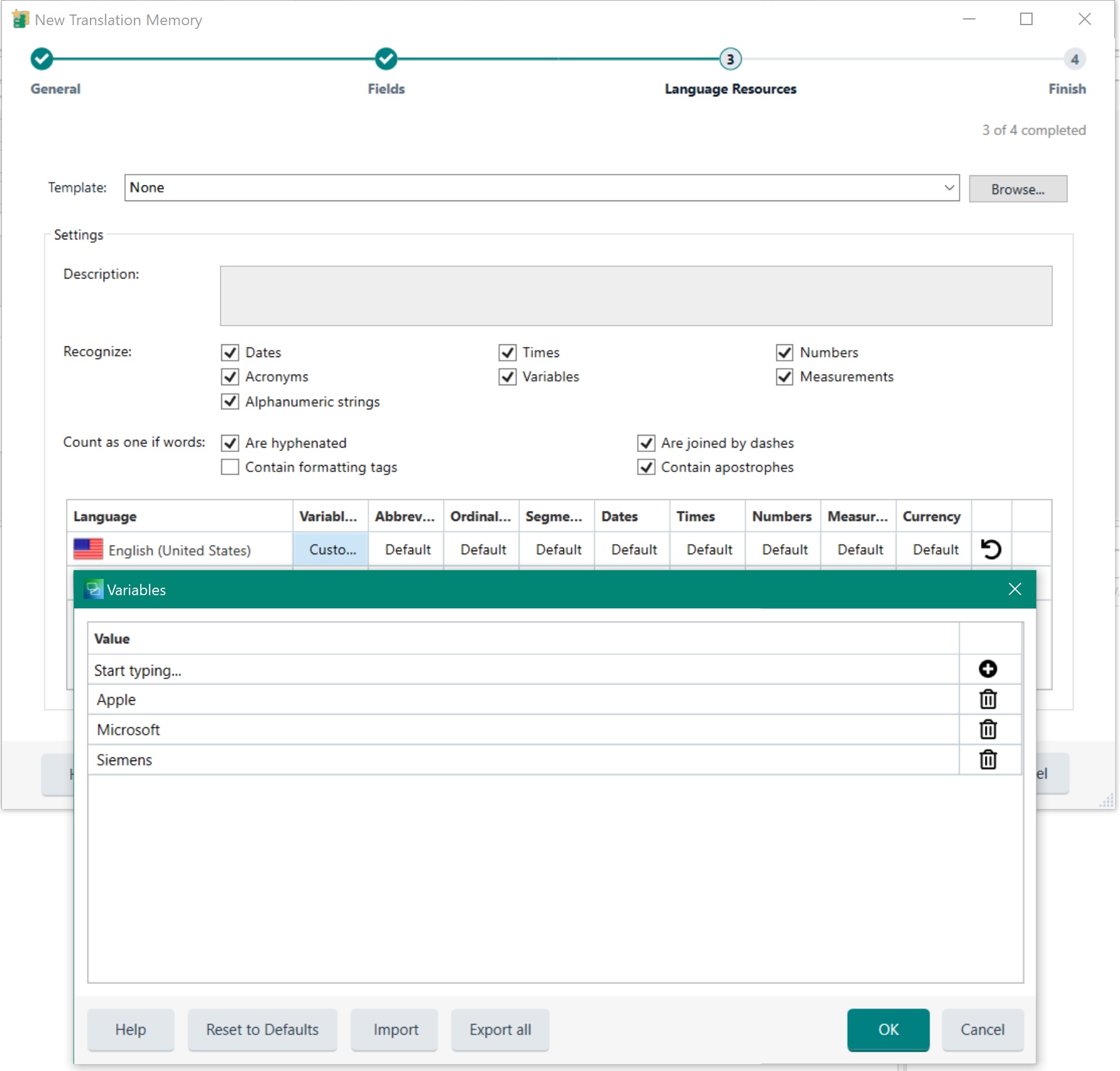Browse for a template file
The image size is (1120, 1071).
click(x=1017, y=189)
